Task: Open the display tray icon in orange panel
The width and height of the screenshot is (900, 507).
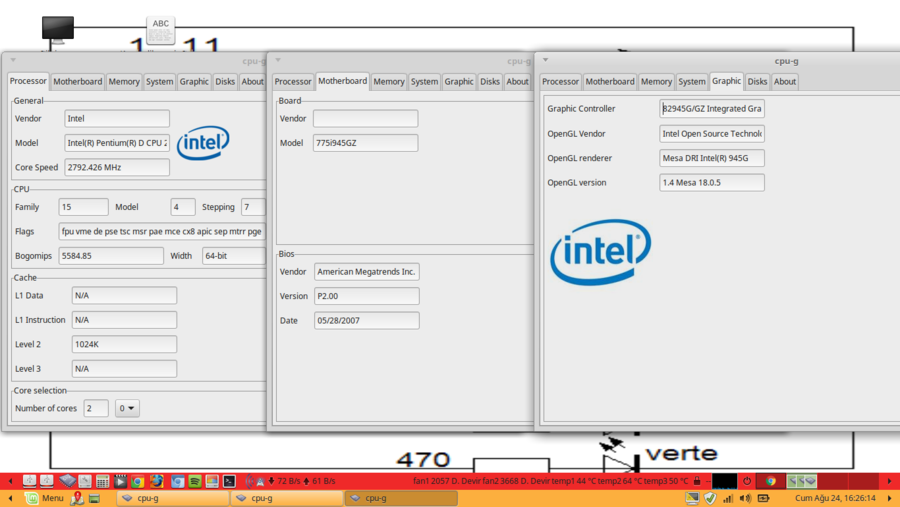Action: click(692, 498)
